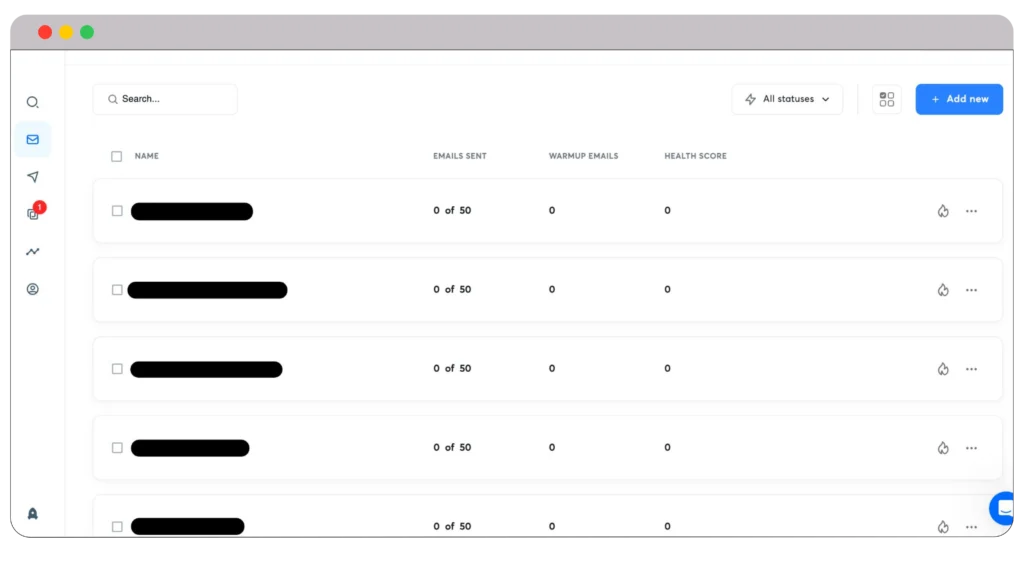Image resolution: width=1024 pixels, height=577 pixels.
Task: Tick the checkbox on the first account row
Action: pyautogui.click(x=116, y=211)
